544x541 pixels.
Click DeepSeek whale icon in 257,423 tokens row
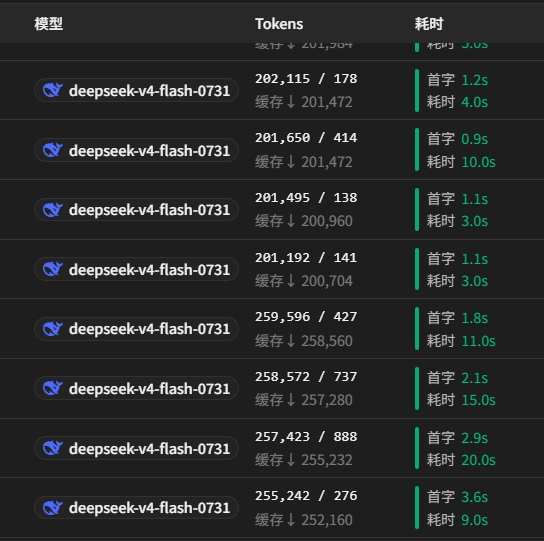(x=52, y=448)
